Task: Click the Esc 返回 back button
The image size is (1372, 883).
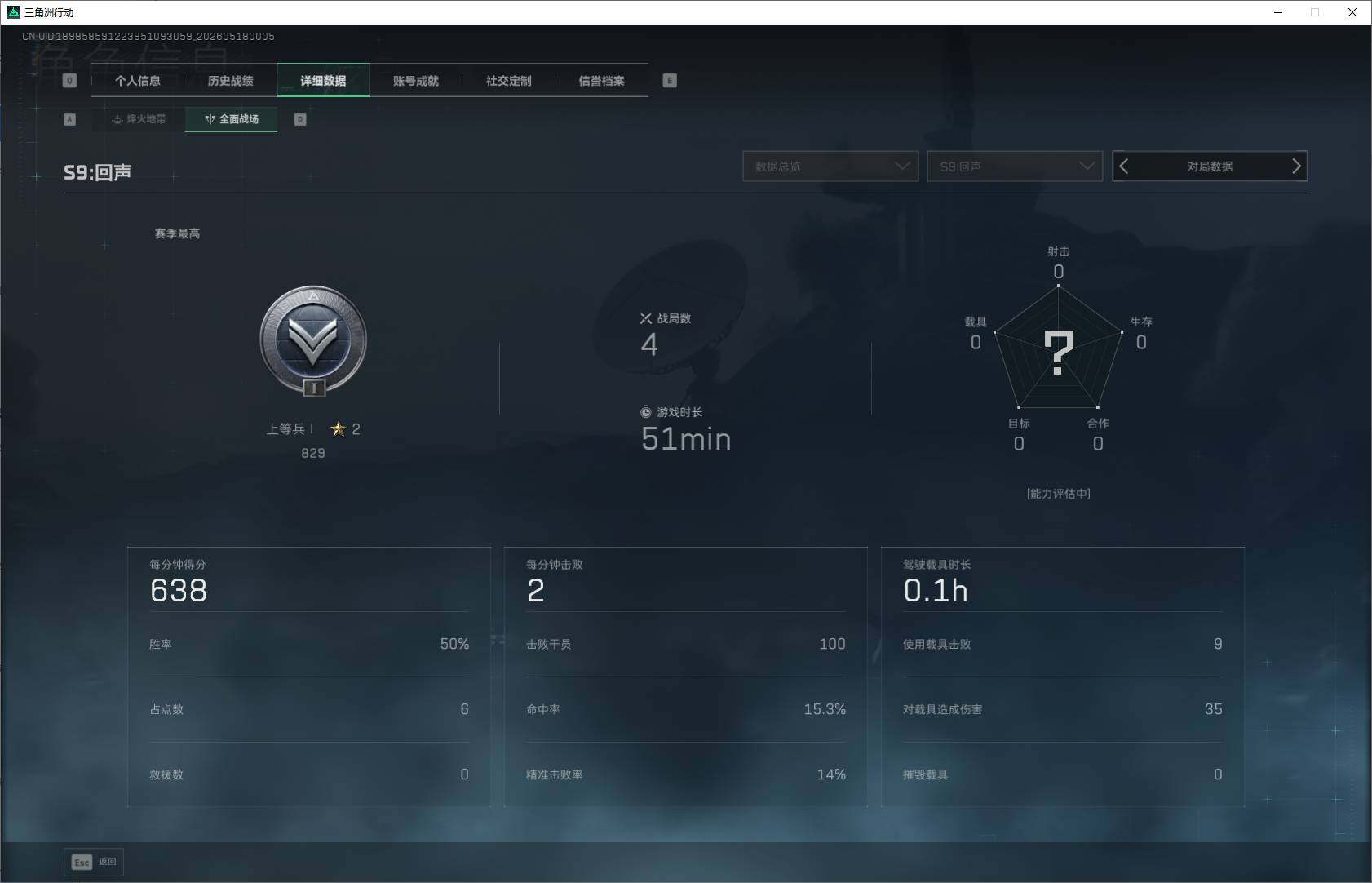Action: [94, 862]
